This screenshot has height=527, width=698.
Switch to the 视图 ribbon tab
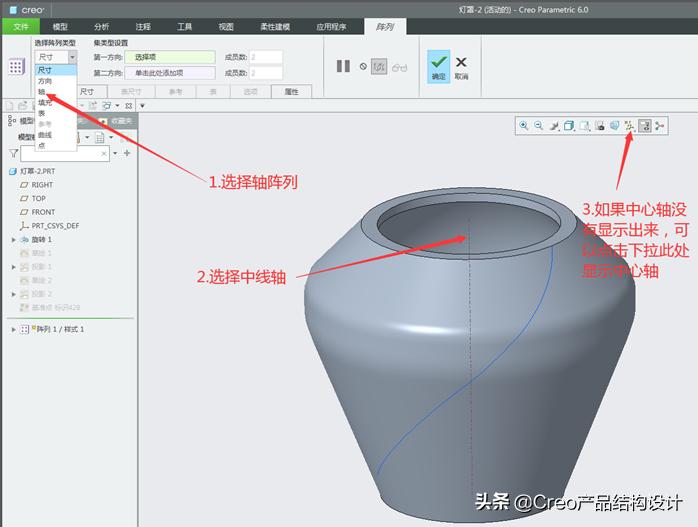226,27
